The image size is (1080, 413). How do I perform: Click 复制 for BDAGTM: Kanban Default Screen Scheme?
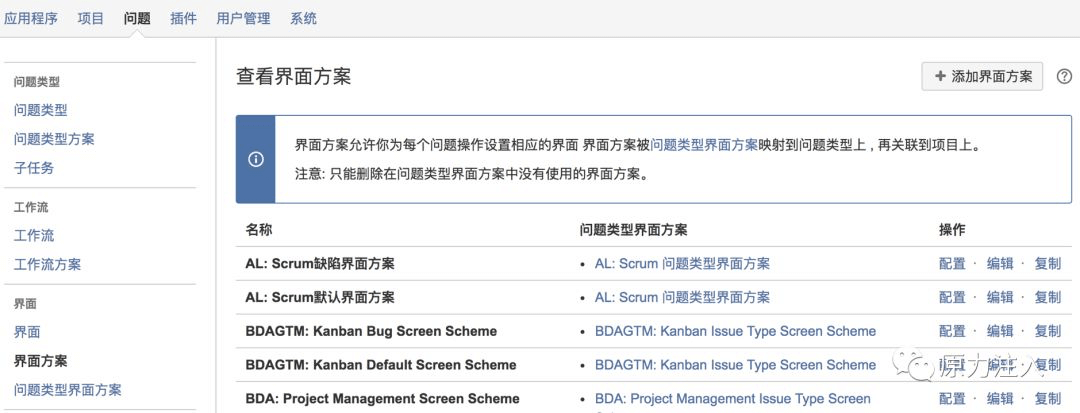coord(1048,365)
